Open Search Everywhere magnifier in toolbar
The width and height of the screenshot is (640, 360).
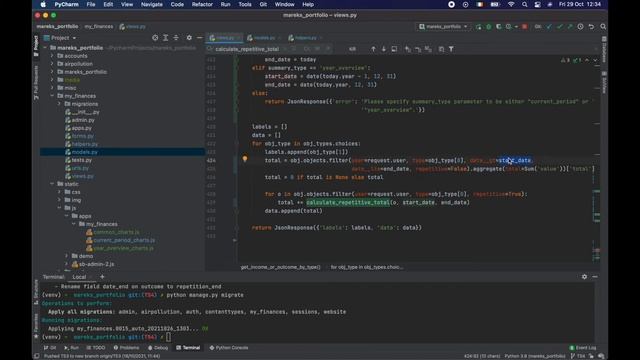click(603, 27)
